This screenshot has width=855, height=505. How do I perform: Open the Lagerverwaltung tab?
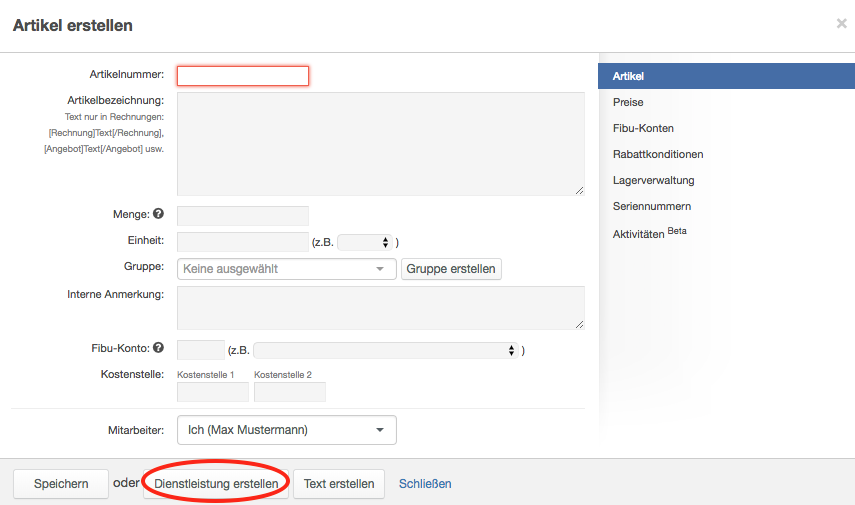point(654,181)
